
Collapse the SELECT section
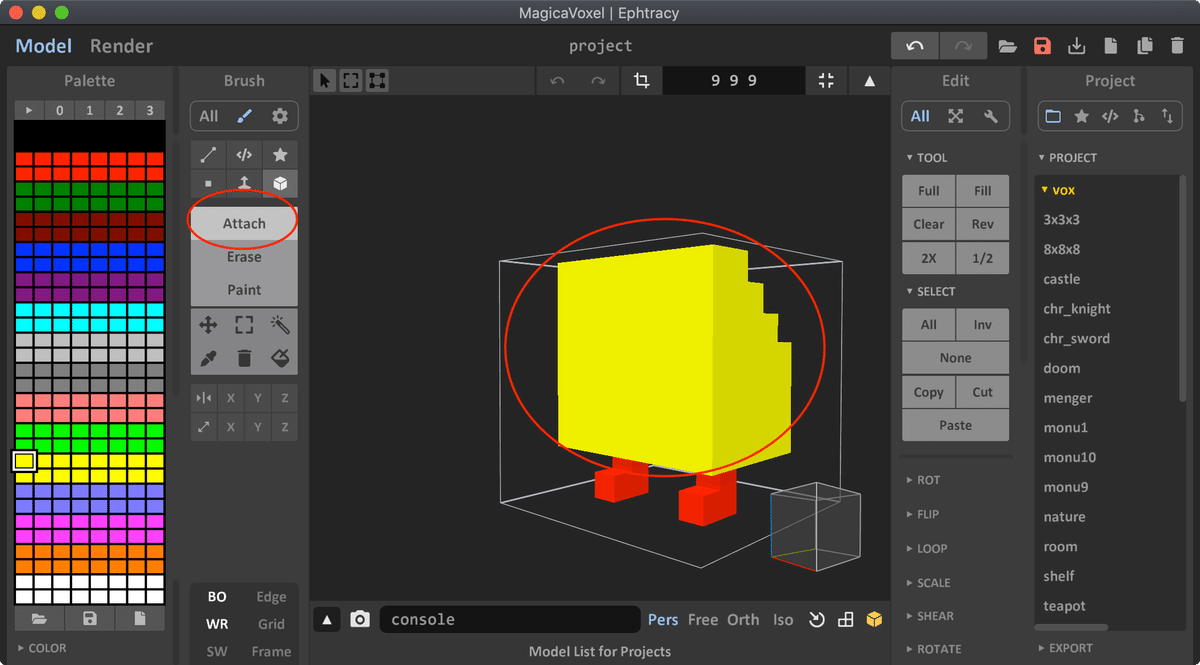(931, 292)
